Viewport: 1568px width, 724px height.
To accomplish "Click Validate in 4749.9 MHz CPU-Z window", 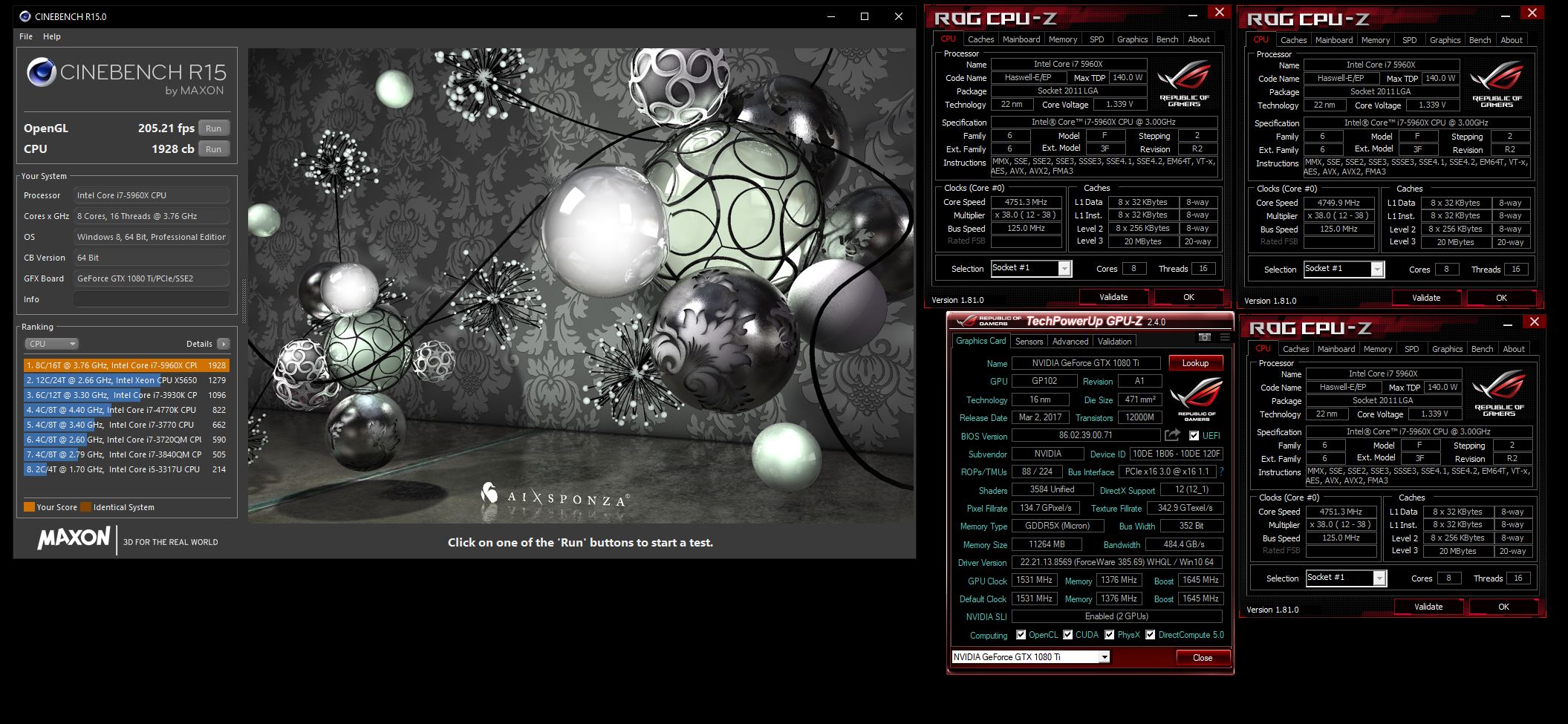I will [1425, 298].
